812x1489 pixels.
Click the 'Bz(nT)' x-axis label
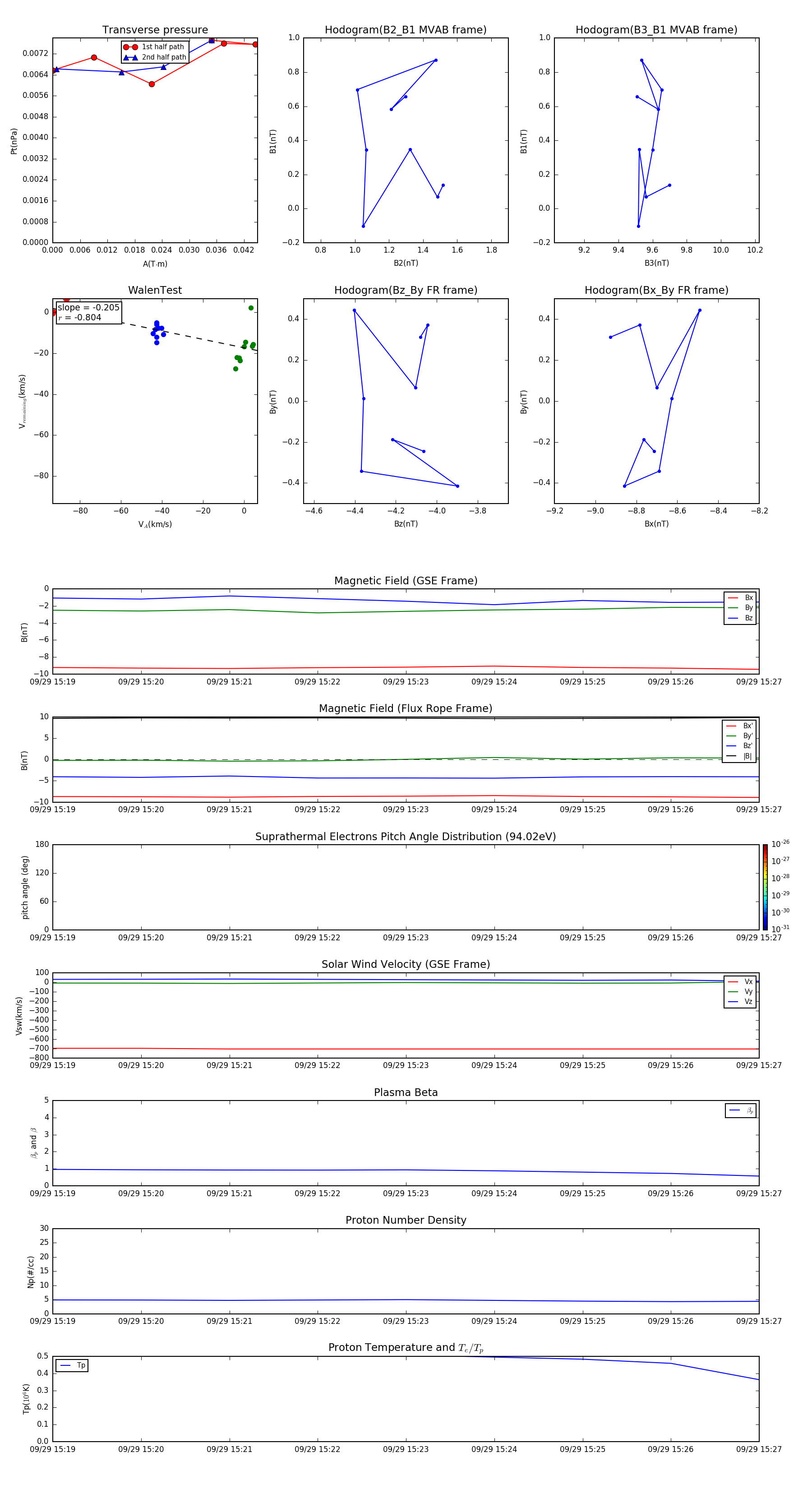pos(406,524)
